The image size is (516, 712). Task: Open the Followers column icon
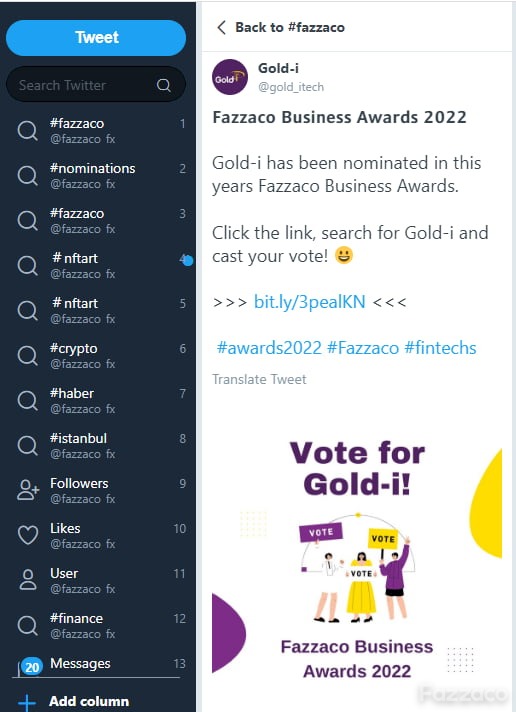click(x=28, y=490)
